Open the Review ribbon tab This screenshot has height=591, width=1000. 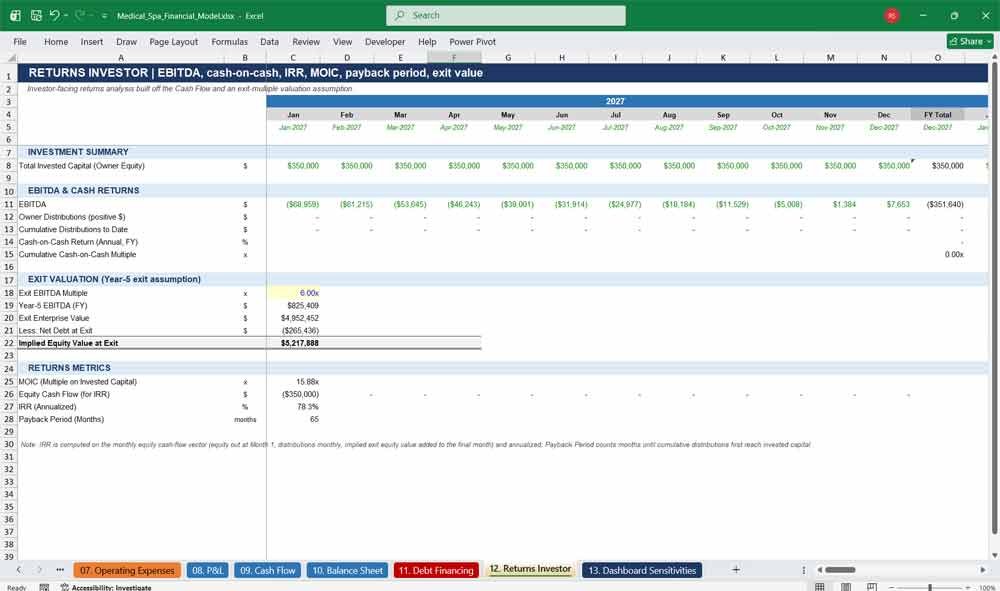306,41
